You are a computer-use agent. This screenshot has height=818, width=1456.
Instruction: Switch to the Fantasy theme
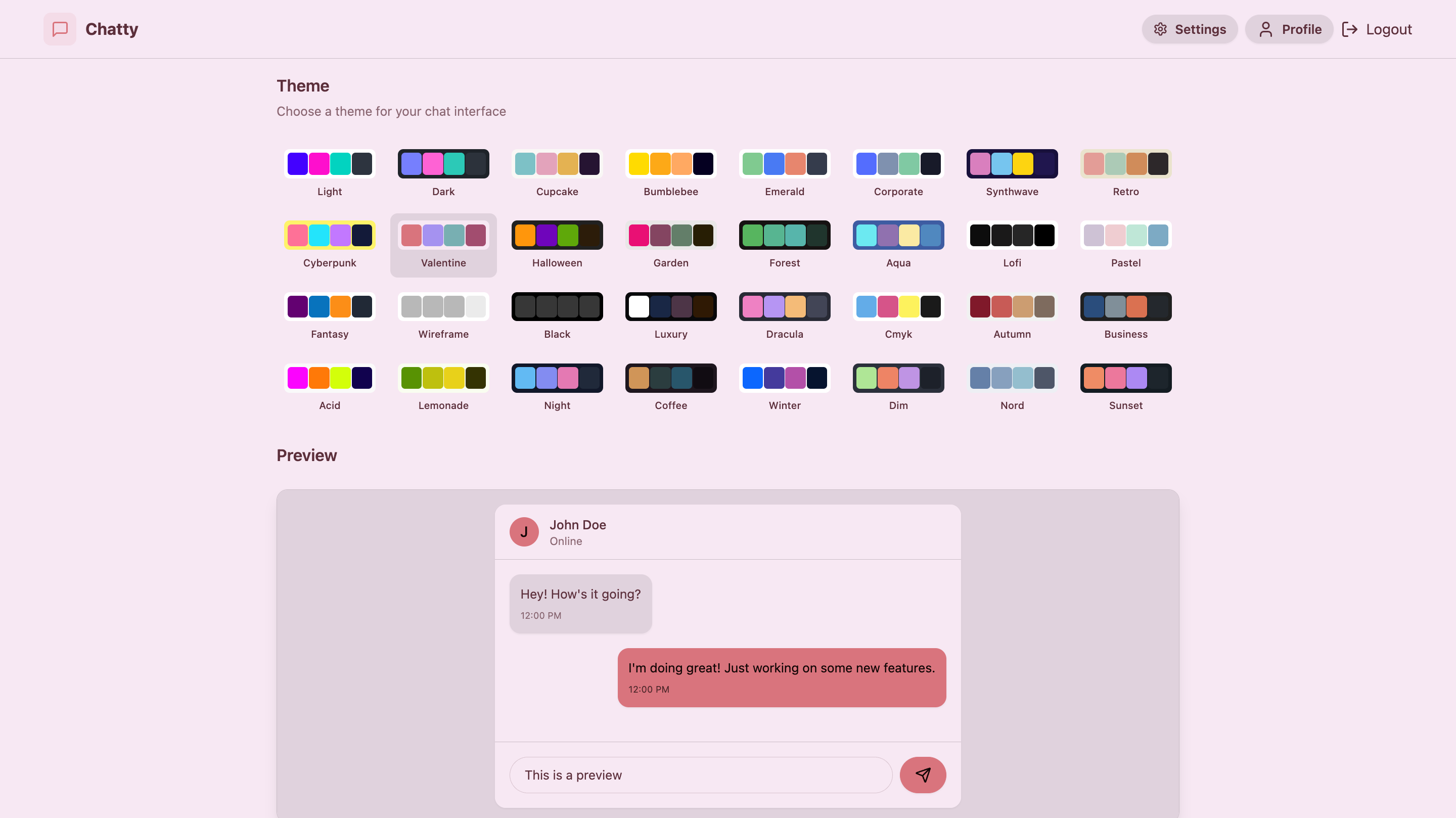(330, 316)
